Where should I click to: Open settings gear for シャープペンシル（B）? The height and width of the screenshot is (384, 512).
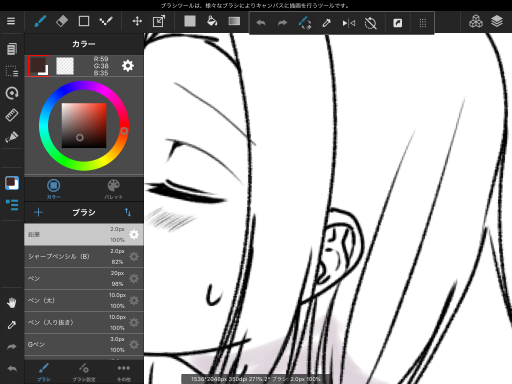(x=134, y=256)
